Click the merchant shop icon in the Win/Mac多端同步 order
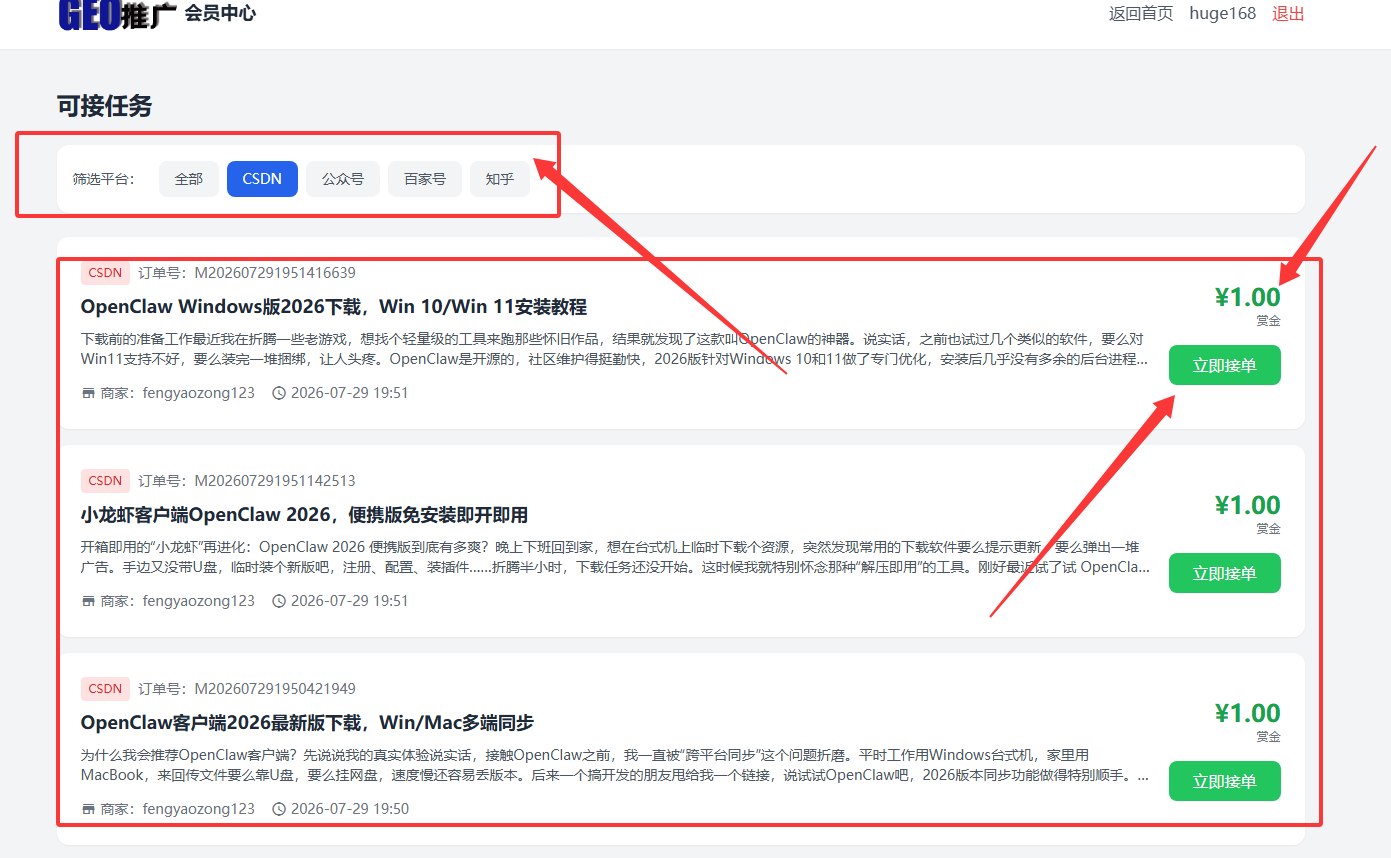This screenshot has height=858, width=1391. coord(88,809)
